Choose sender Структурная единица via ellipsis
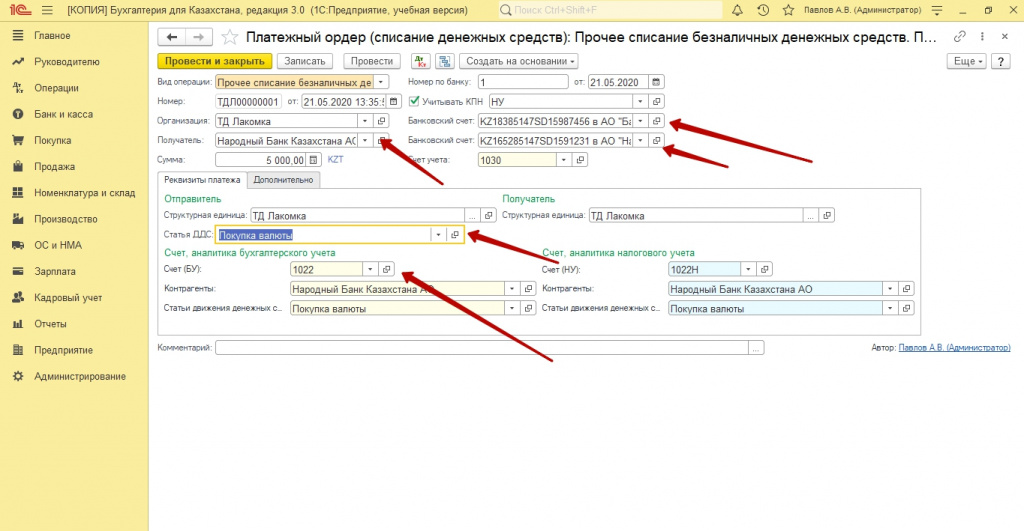Image resolution: width=1024 pixels, height=531 pixels. [472, 216]
